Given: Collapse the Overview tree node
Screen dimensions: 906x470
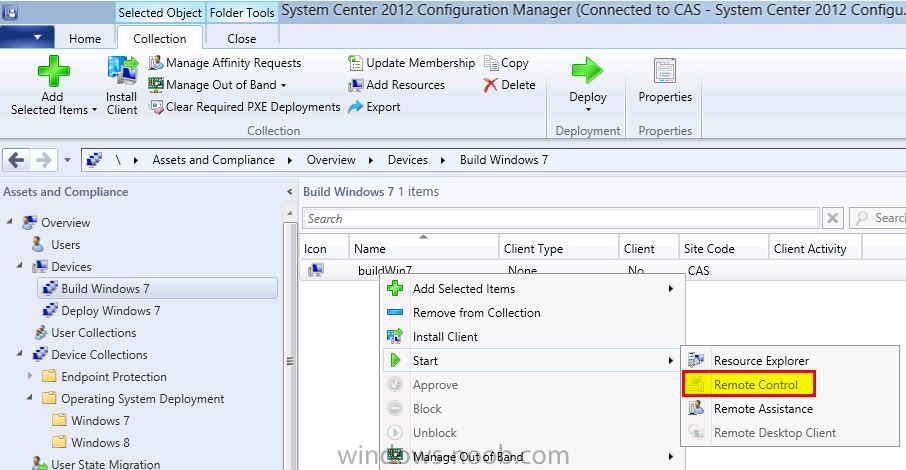Looking at the screenshot, I should (x=10, y=221).
